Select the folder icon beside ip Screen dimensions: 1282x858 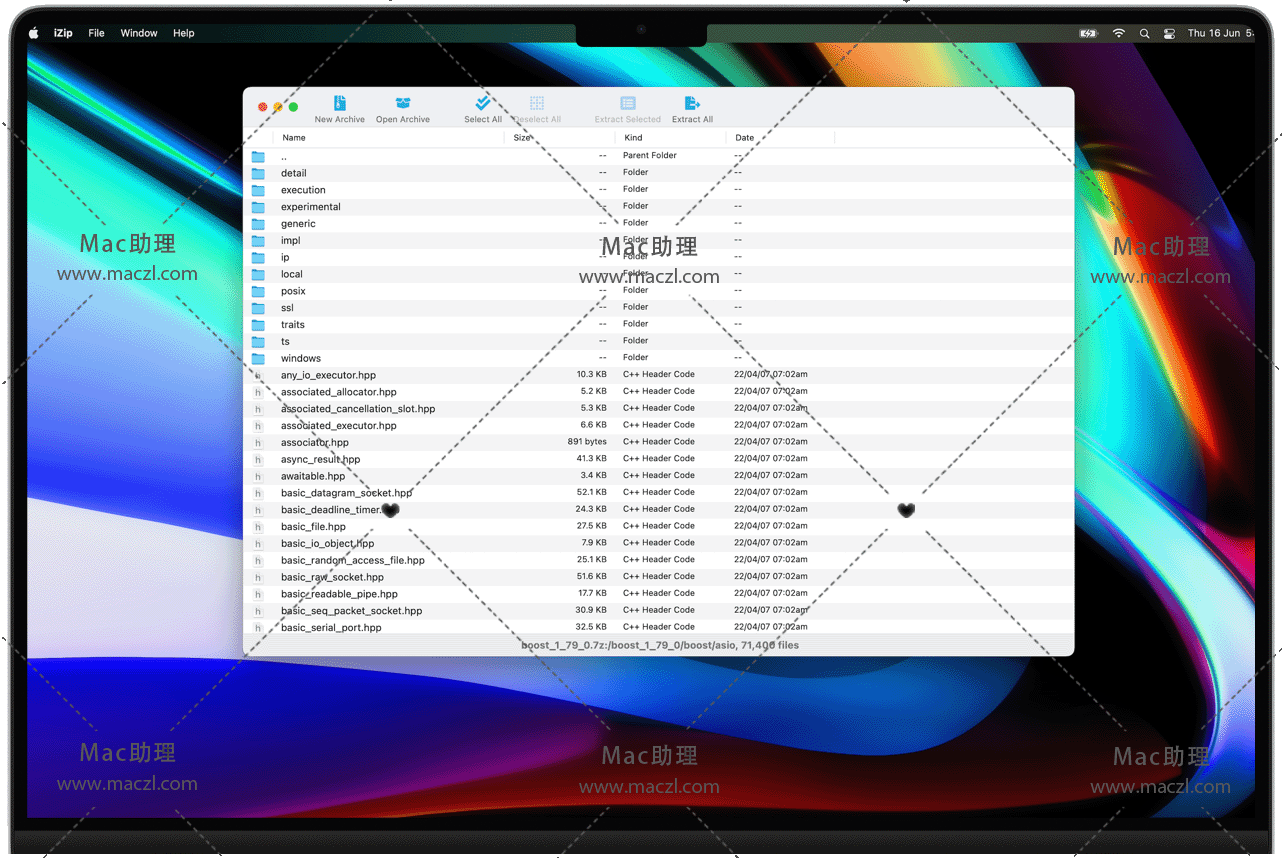[258, 257]
